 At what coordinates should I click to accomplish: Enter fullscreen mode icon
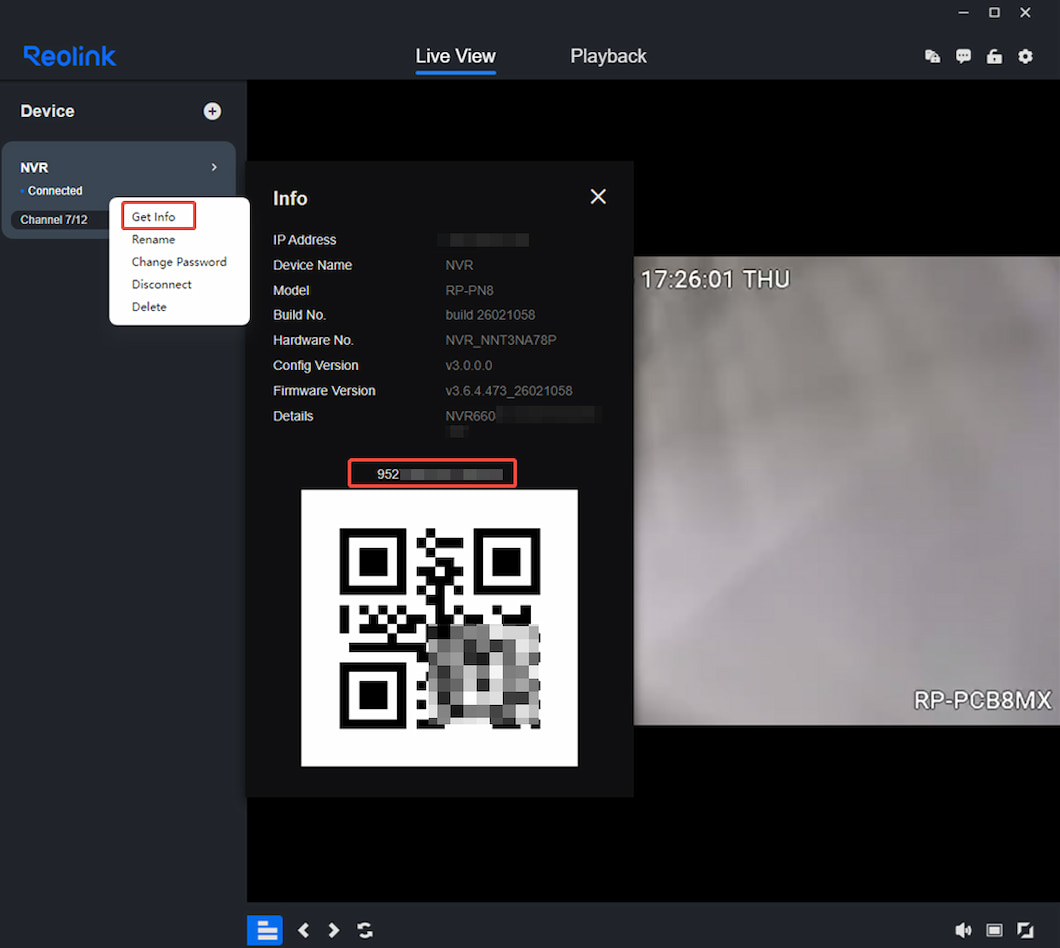click(1026, 930)
